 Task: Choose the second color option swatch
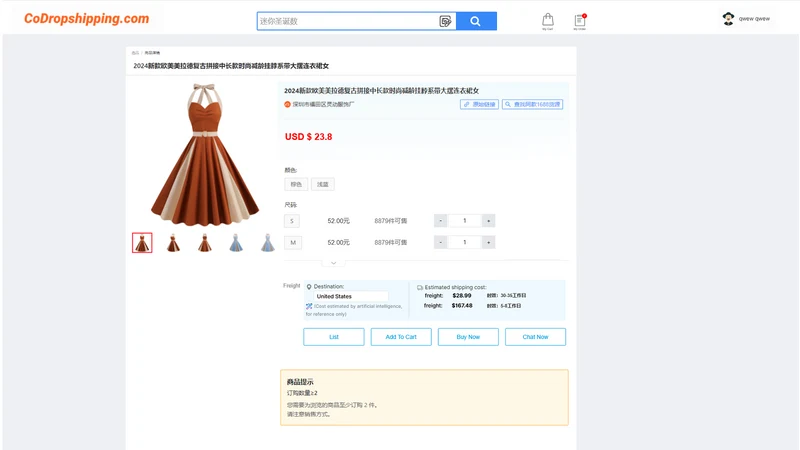(323, 184)
